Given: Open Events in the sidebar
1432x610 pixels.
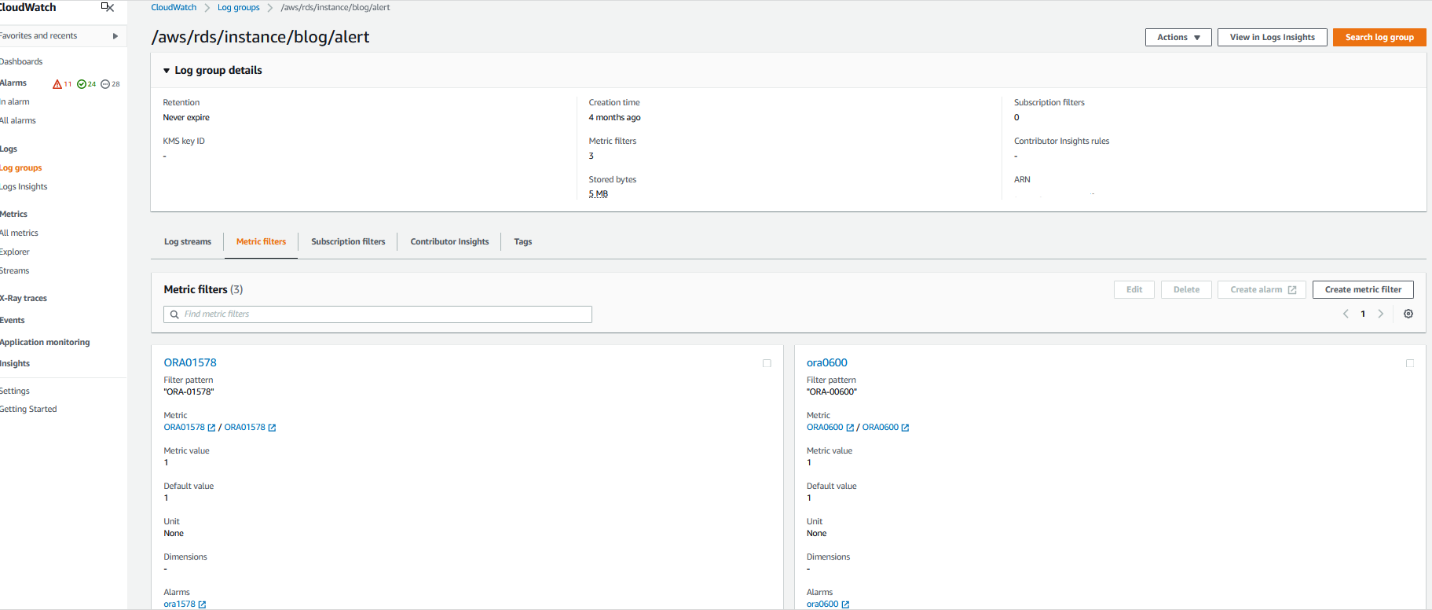Looking at the screenshot, I should pyautogui.click(x=12, y=320).
